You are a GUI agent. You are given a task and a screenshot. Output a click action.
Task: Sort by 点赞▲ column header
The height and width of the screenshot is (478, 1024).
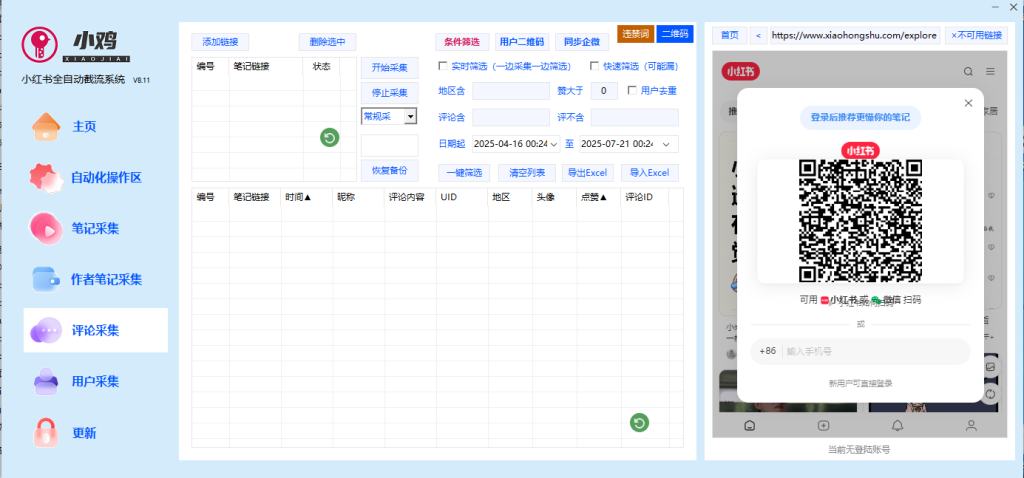point(594,197)
